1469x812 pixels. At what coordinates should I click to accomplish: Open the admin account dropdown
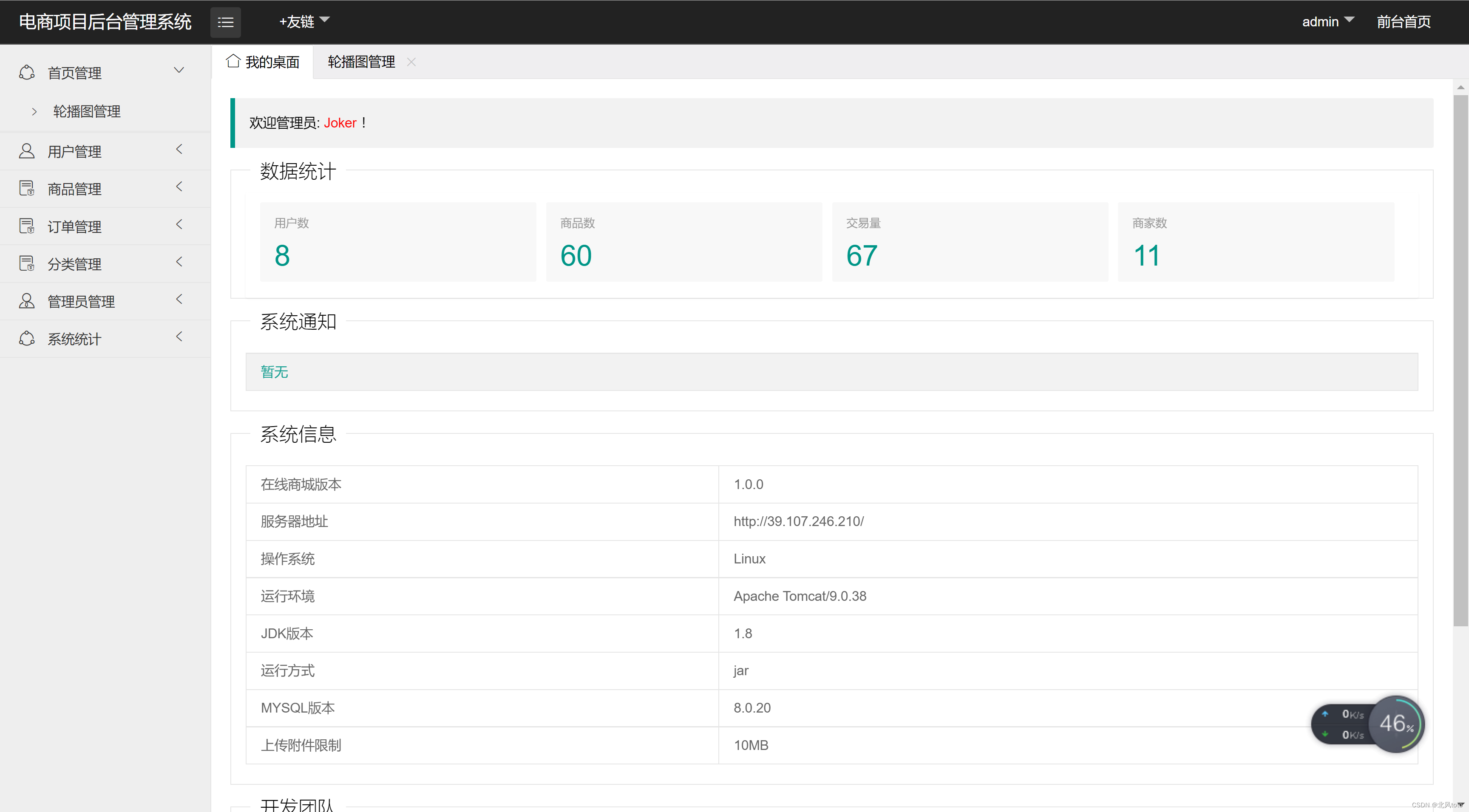coord(1327,22)
